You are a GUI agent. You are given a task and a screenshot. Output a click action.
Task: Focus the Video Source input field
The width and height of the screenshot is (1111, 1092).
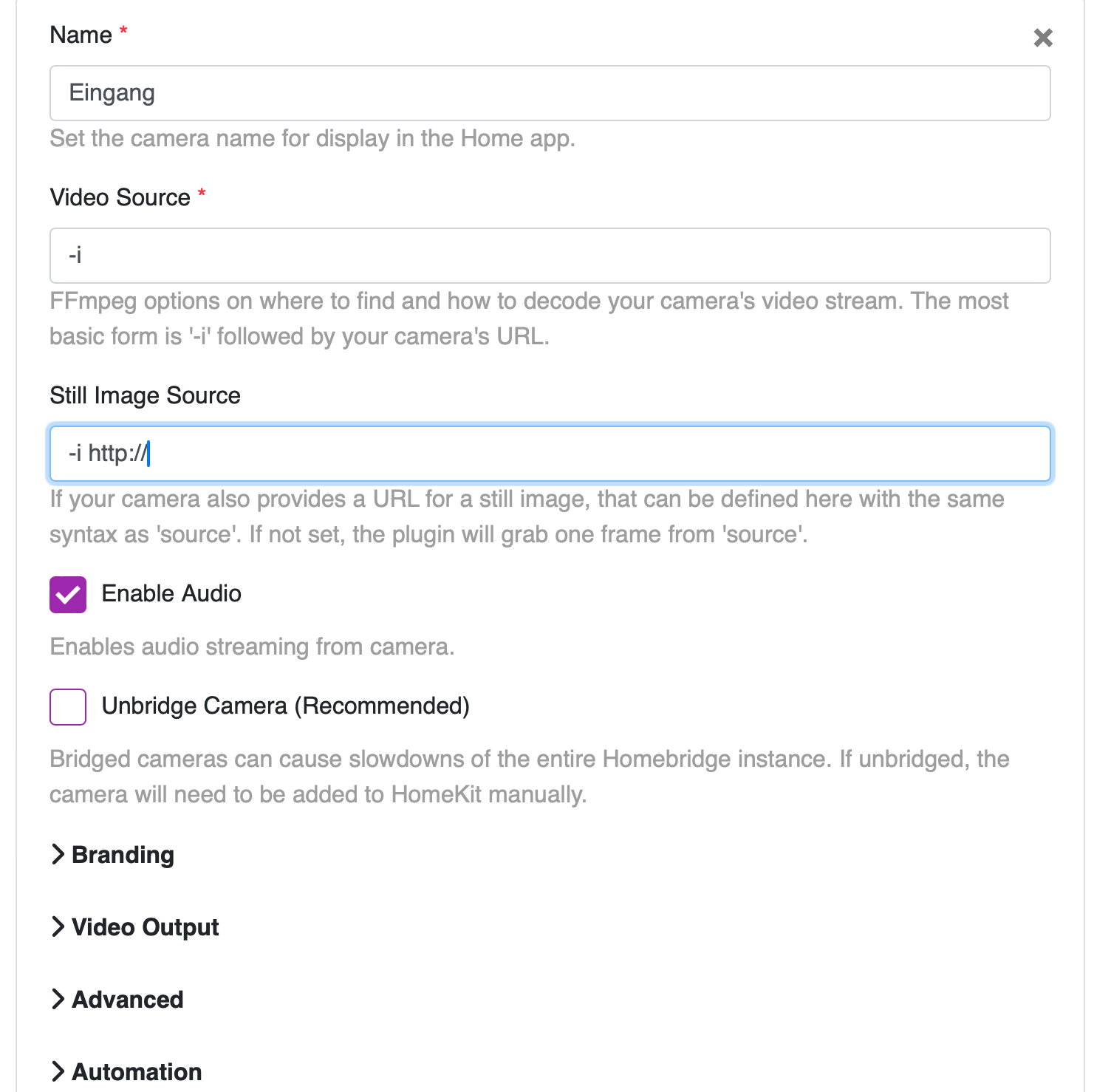point(550,256)
